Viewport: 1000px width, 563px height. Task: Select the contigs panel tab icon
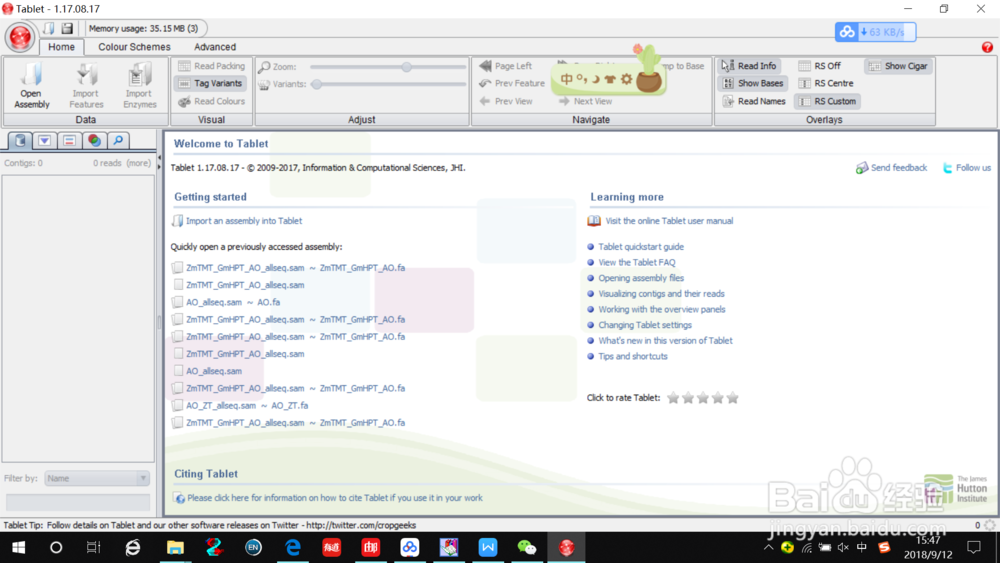click(20, 140)
